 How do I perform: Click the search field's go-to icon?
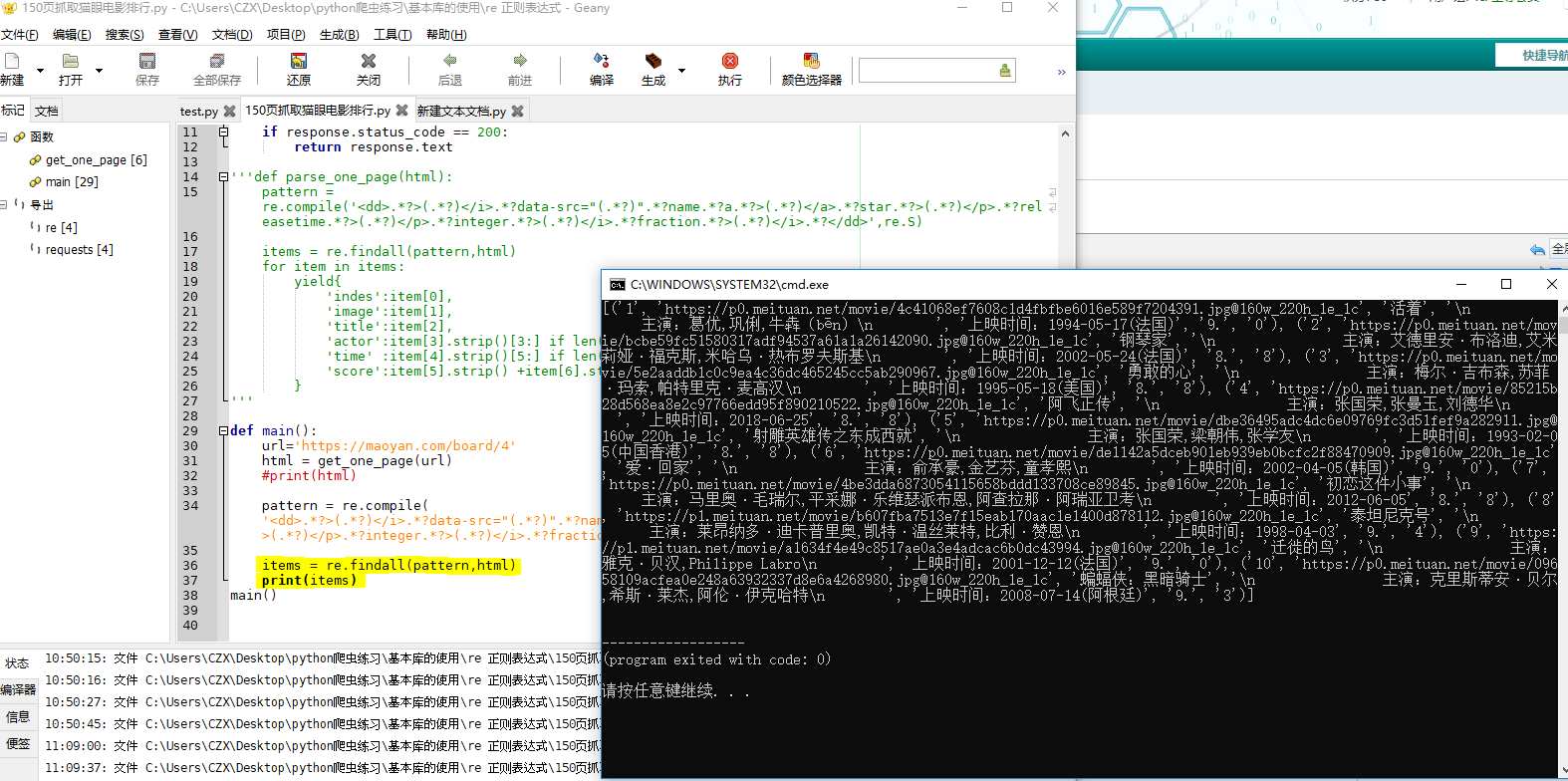coord(1005,70)
